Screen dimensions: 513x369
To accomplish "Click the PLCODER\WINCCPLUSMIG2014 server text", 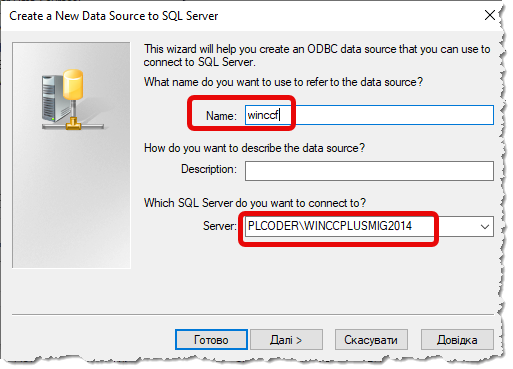I will pyautogui.click(x=330, y=226).
